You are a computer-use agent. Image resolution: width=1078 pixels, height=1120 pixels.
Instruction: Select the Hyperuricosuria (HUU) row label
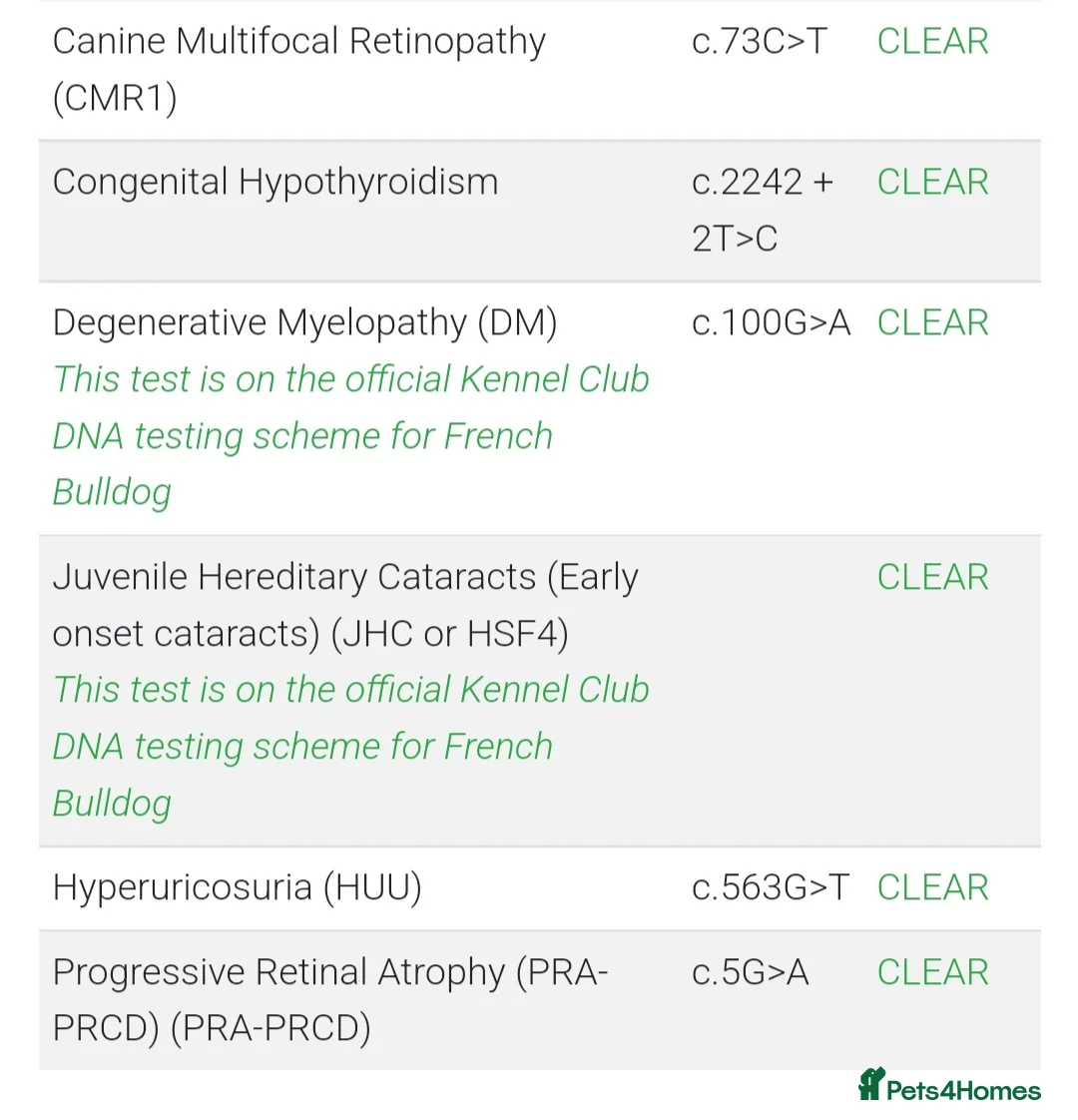[x=237, y=887]
